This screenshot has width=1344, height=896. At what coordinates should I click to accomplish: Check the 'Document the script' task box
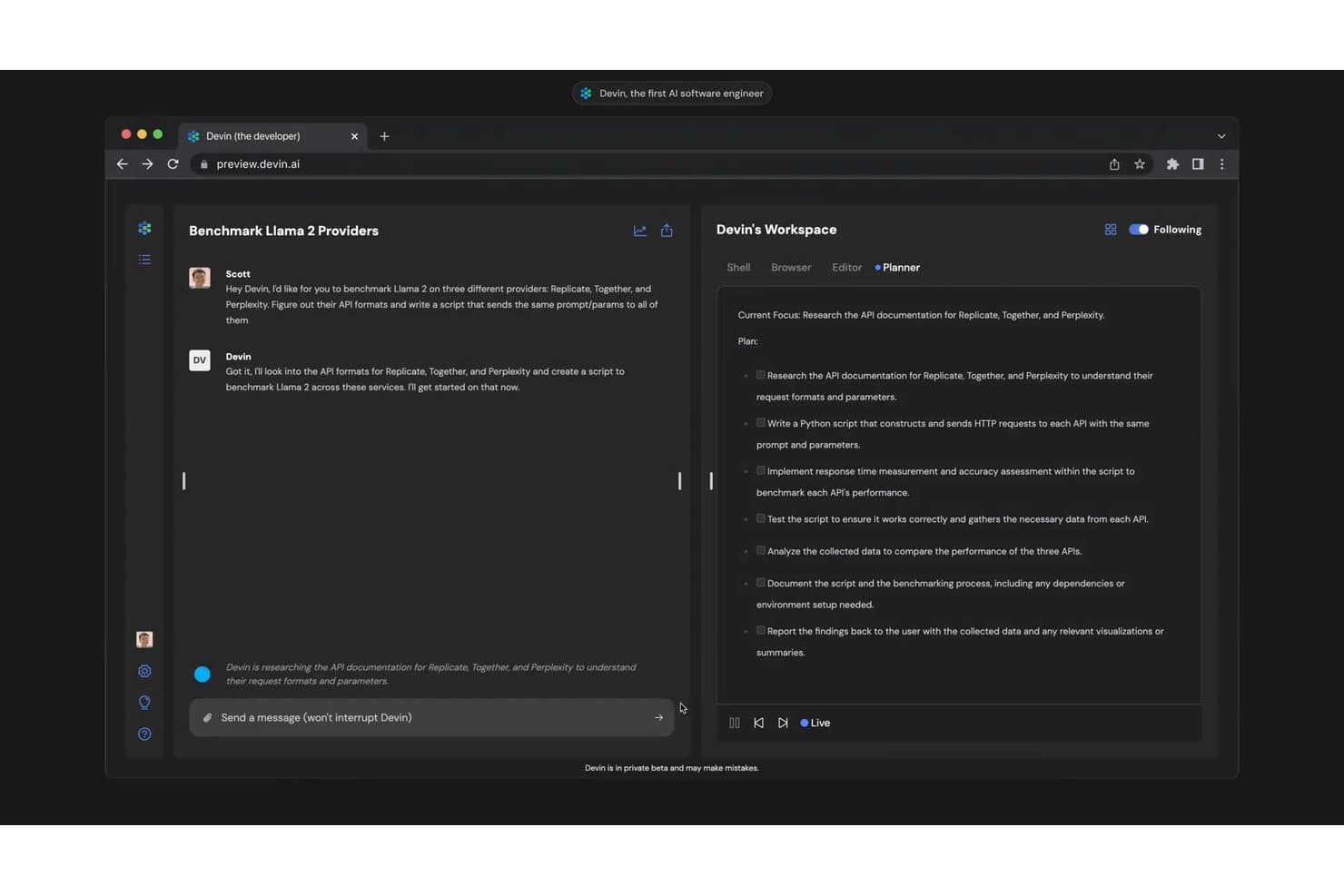(x=761, y=583)
